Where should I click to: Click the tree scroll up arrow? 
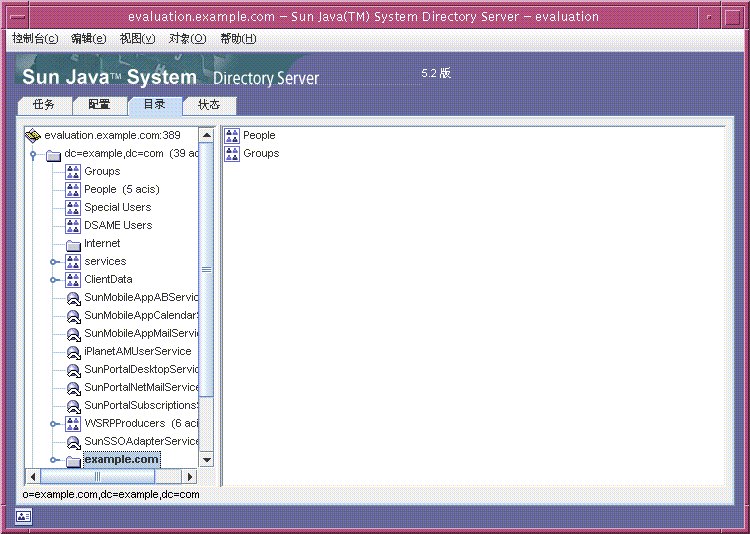[x=206, y=135]
